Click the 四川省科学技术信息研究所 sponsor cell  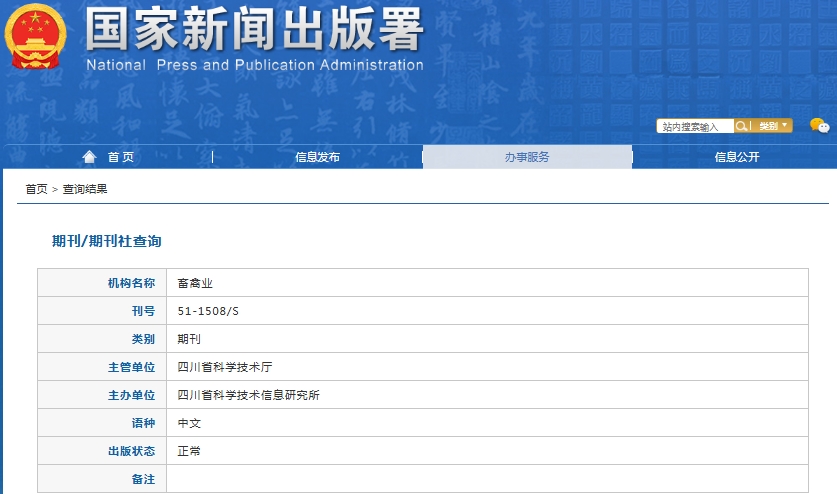[x=248, y=395]
